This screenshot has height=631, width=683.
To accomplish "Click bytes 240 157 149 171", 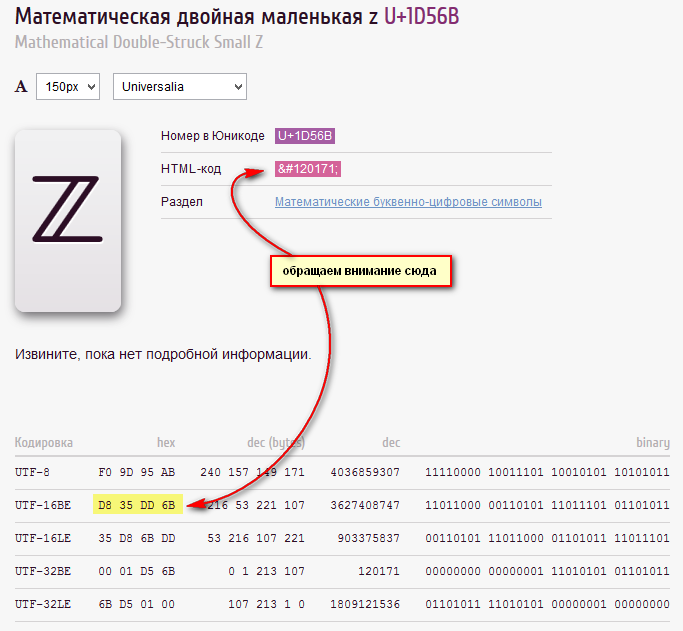I will tap(253, 472).
